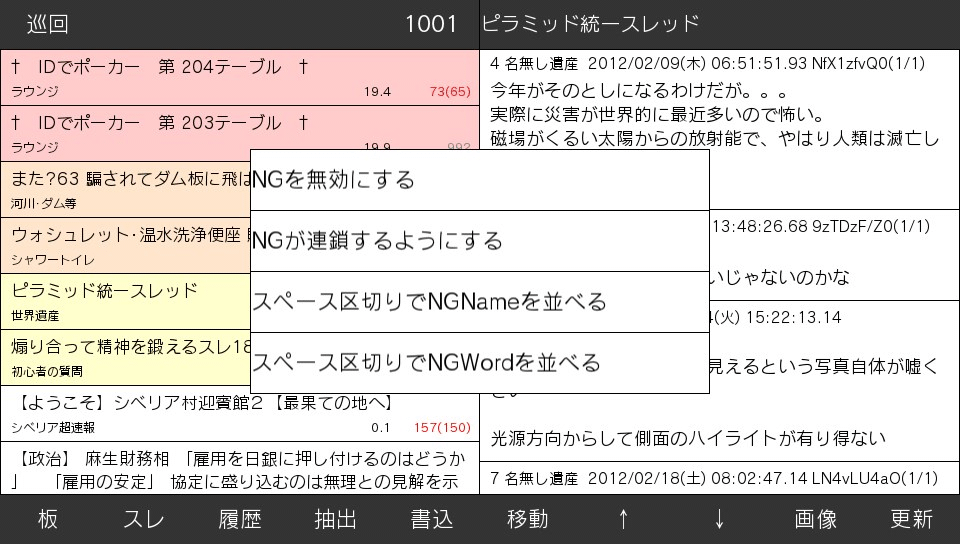The height and width of the screenshot is (544, 960).
Task: Open 書込 write post button
Action: [x=432, y=519]
